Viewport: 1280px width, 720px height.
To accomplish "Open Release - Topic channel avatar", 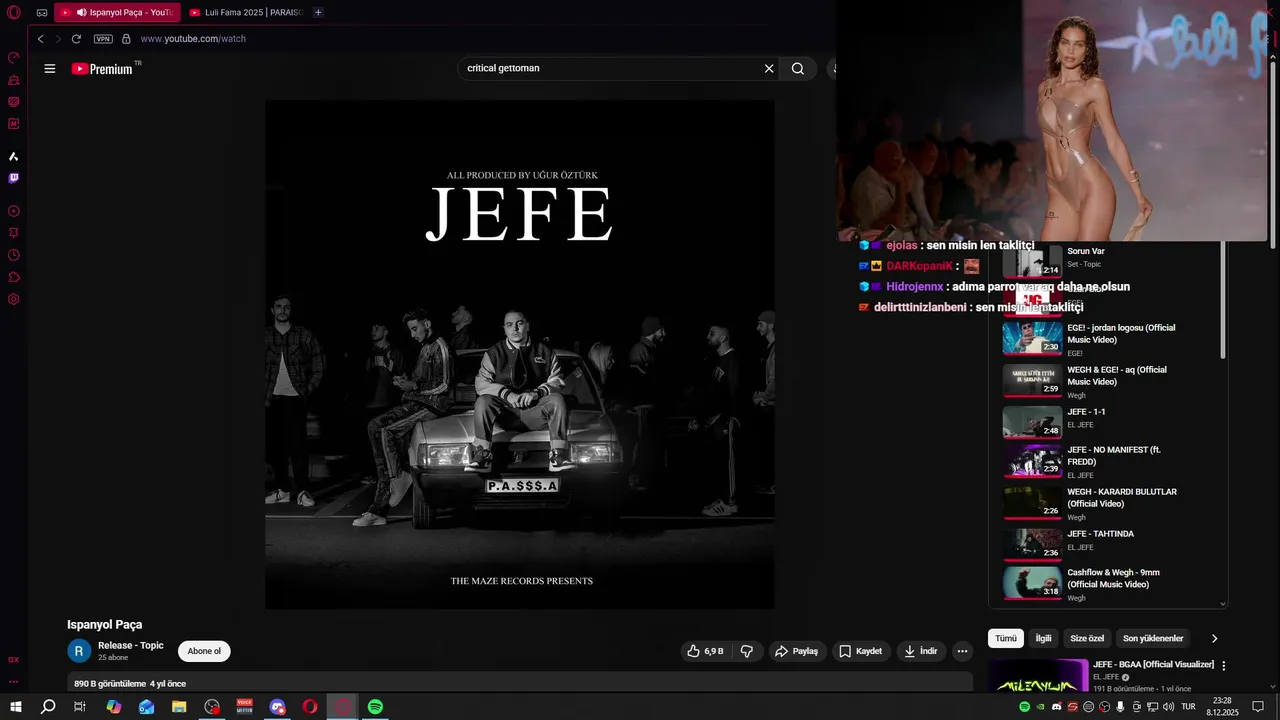I will coord(79,651).
